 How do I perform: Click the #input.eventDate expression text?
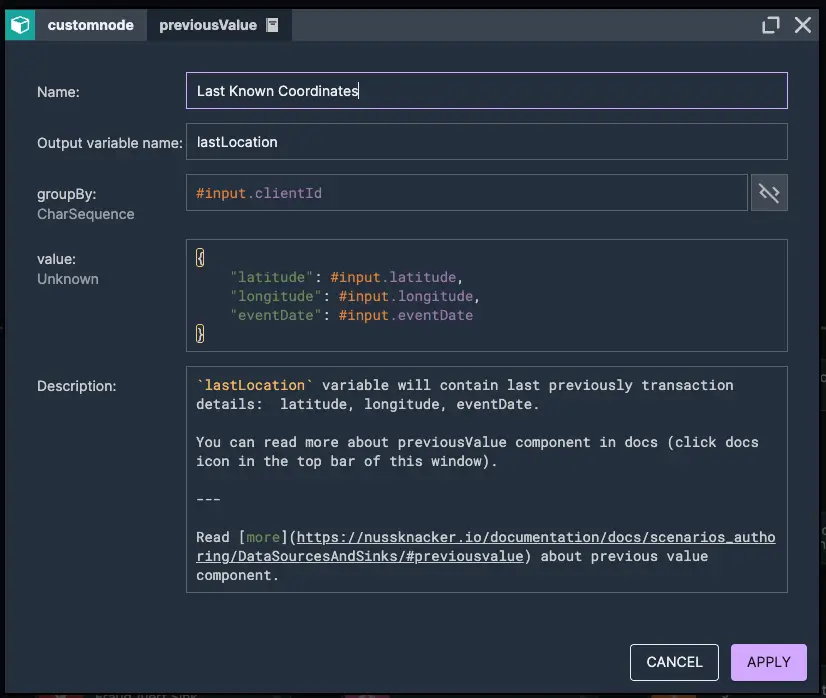406,315
